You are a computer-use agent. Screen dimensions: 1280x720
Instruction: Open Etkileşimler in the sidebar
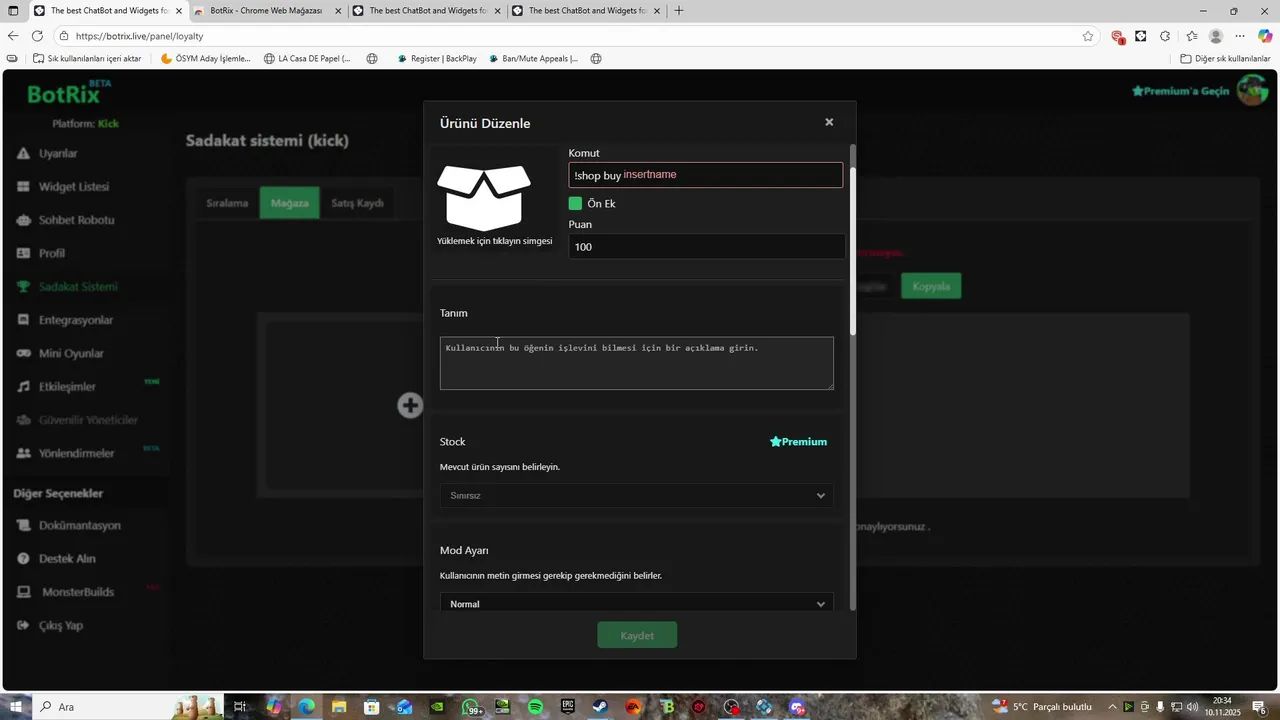pos(67,386)
